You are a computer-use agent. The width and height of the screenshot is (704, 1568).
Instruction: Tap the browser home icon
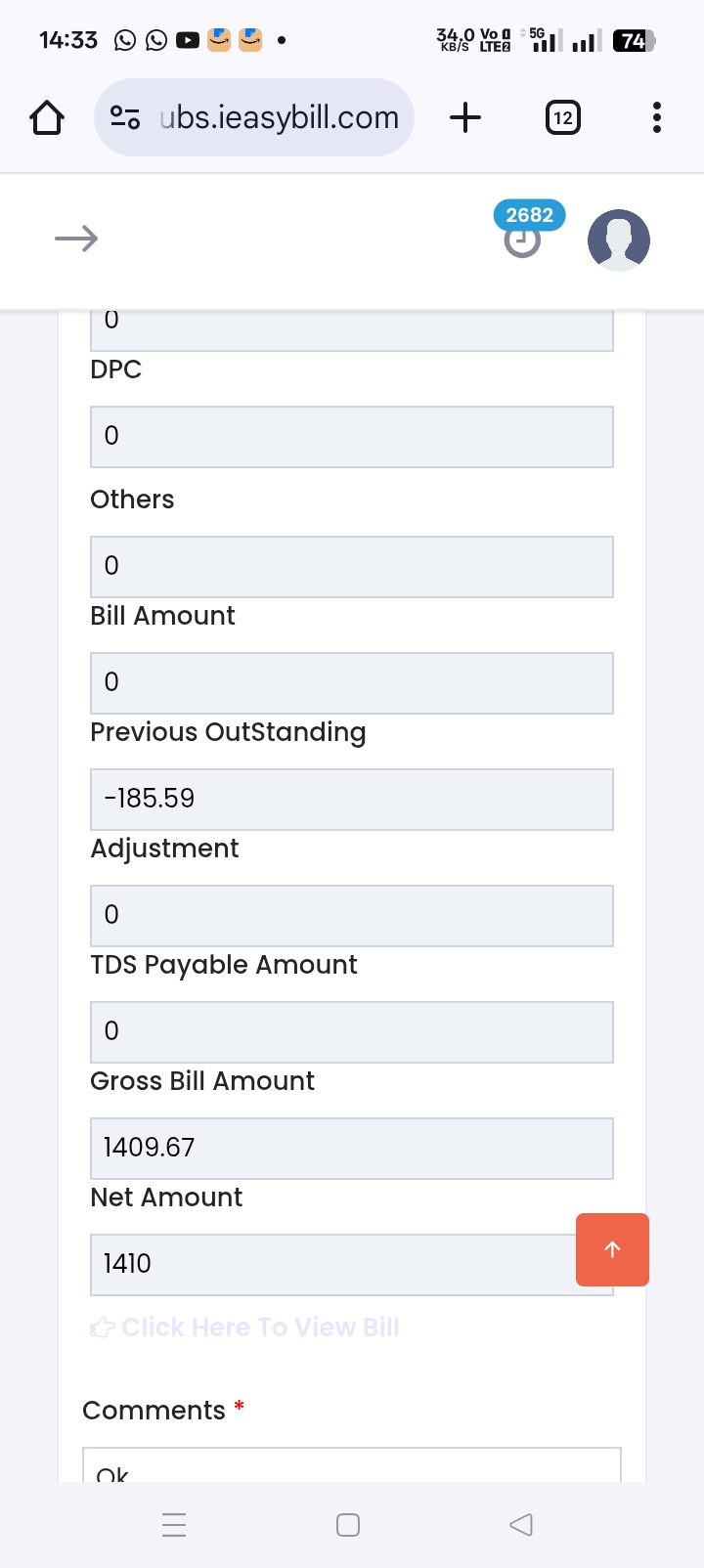47,118
